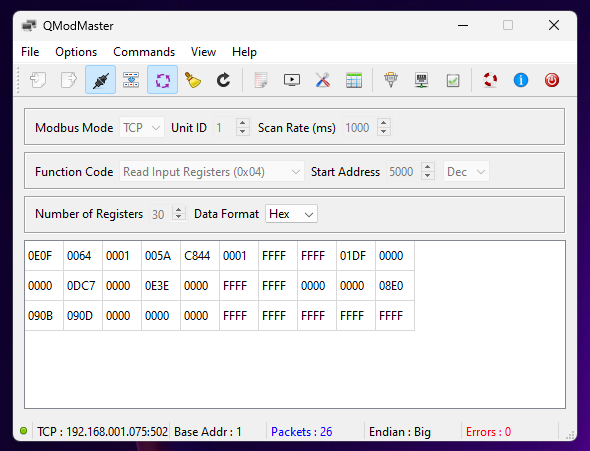Click the Scan Rate down arrow
The image size is (590, 451).
click(383, 132)
